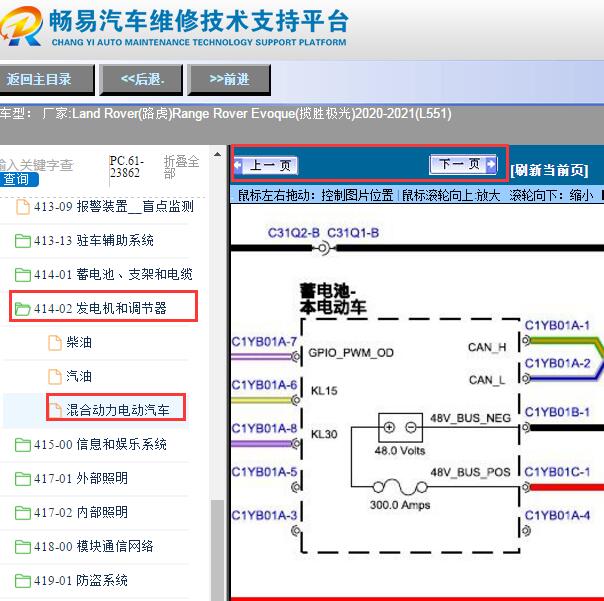
Task: Click connector label C1YB01B-1
Action: (x=557, y=412)
